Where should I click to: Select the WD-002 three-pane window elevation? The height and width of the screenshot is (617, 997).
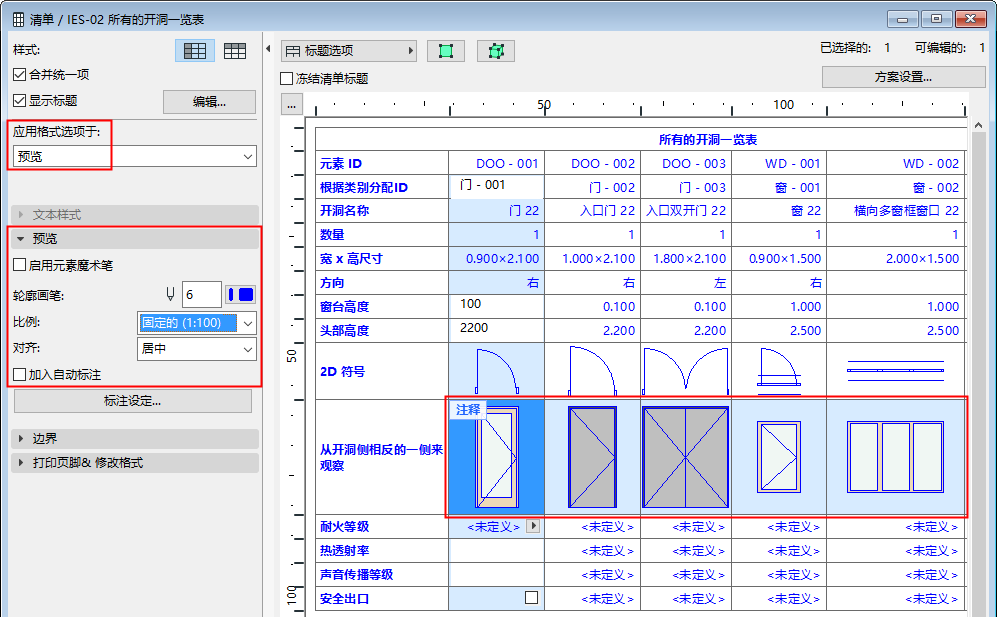(x=896, y=457)
